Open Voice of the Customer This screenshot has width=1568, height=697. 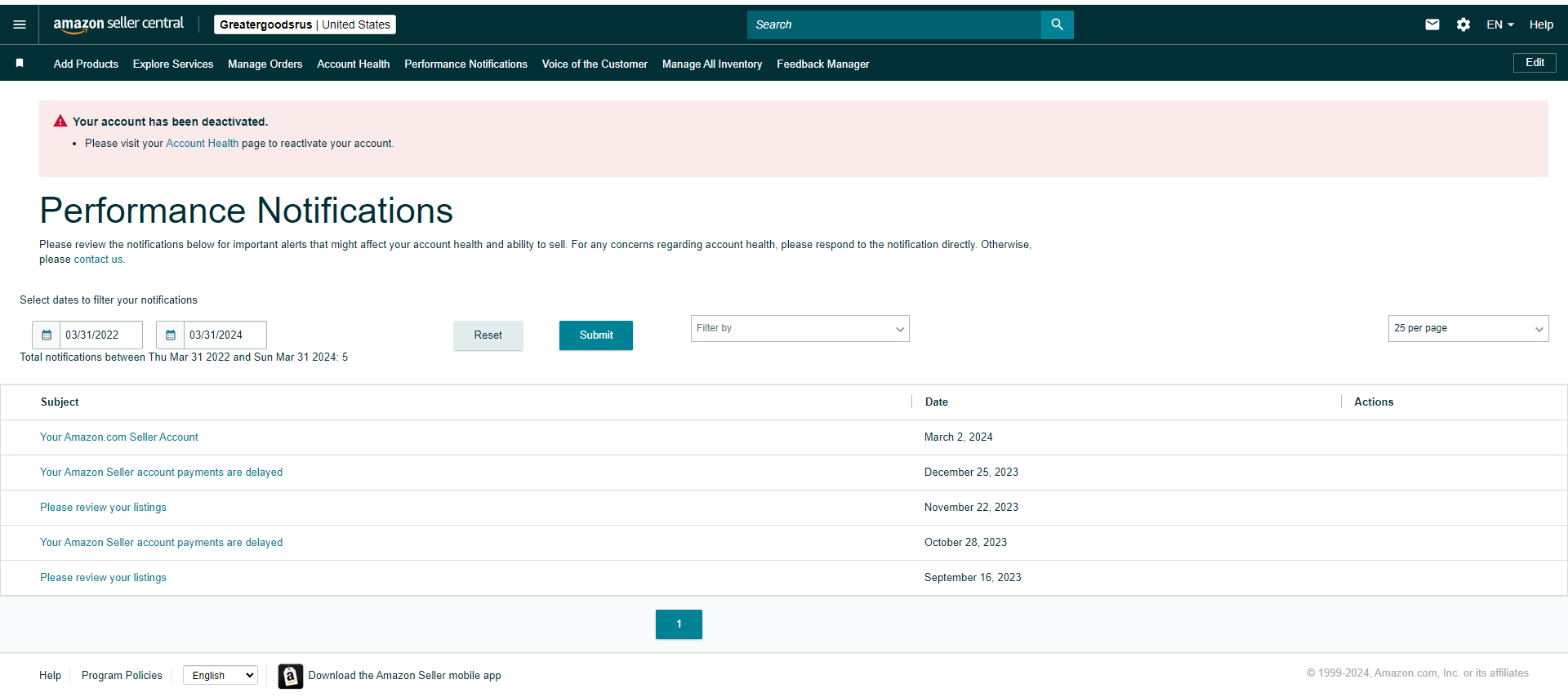pos(595,64)
